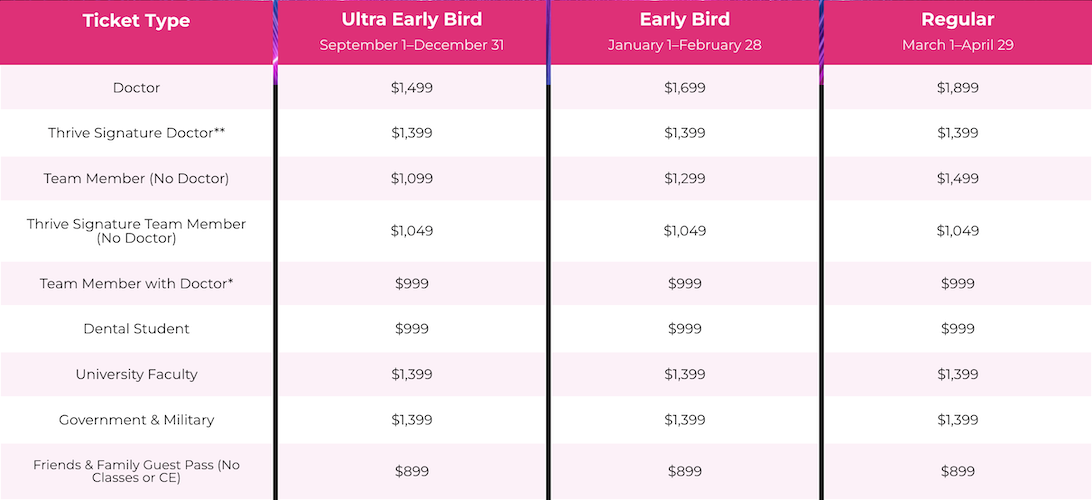This screenshot has width=1092, height=500.
Task: Click the Team Member with Doctor label
Action: click(136, 284)
